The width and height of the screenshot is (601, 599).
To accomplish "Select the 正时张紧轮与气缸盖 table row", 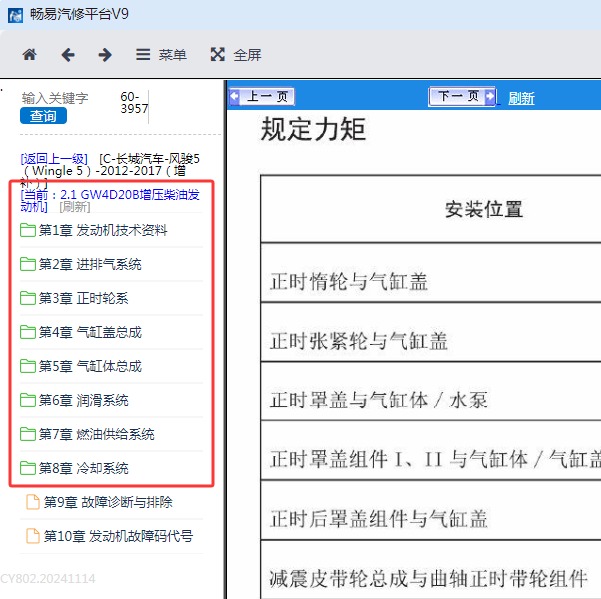I will [431, 332].
